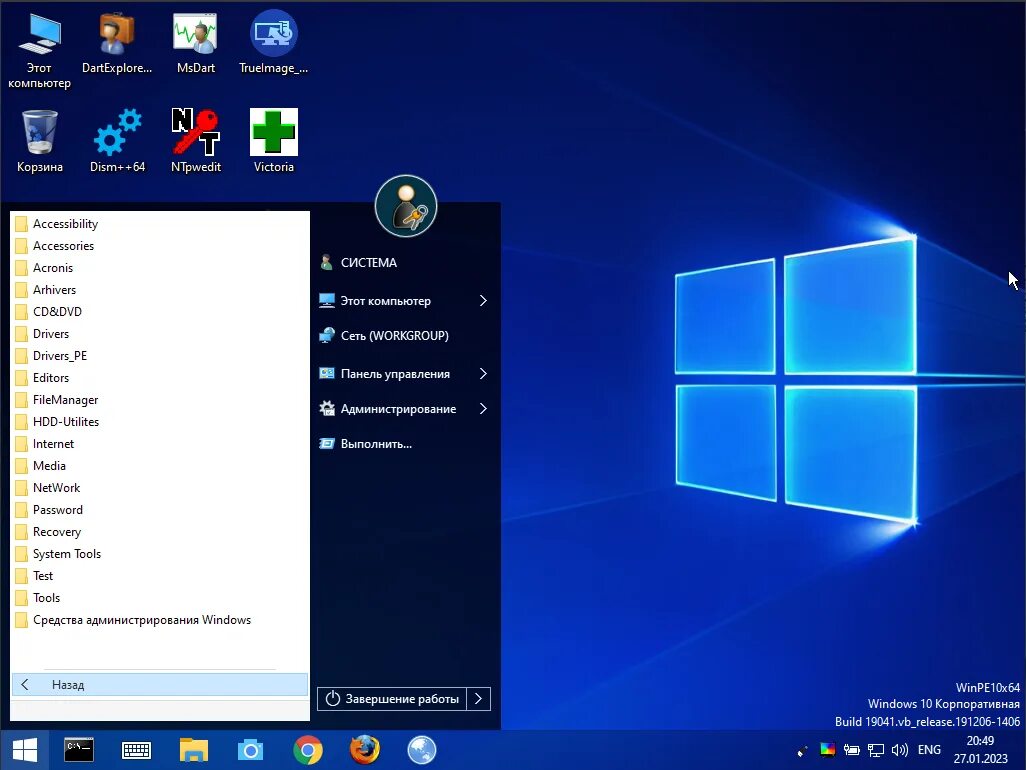The image size is (1026, 770).
Task: Launch the Dism++64 gear icon
Action: (117, 141)
